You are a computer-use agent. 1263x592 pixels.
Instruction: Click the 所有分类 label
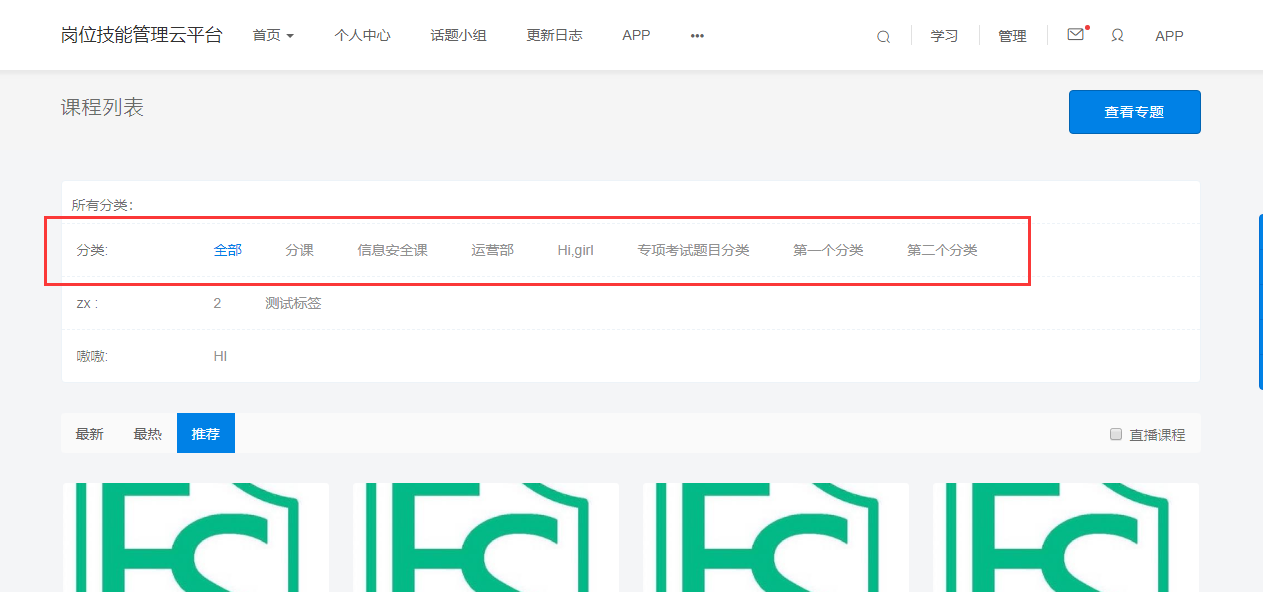[x=102, y=205]
